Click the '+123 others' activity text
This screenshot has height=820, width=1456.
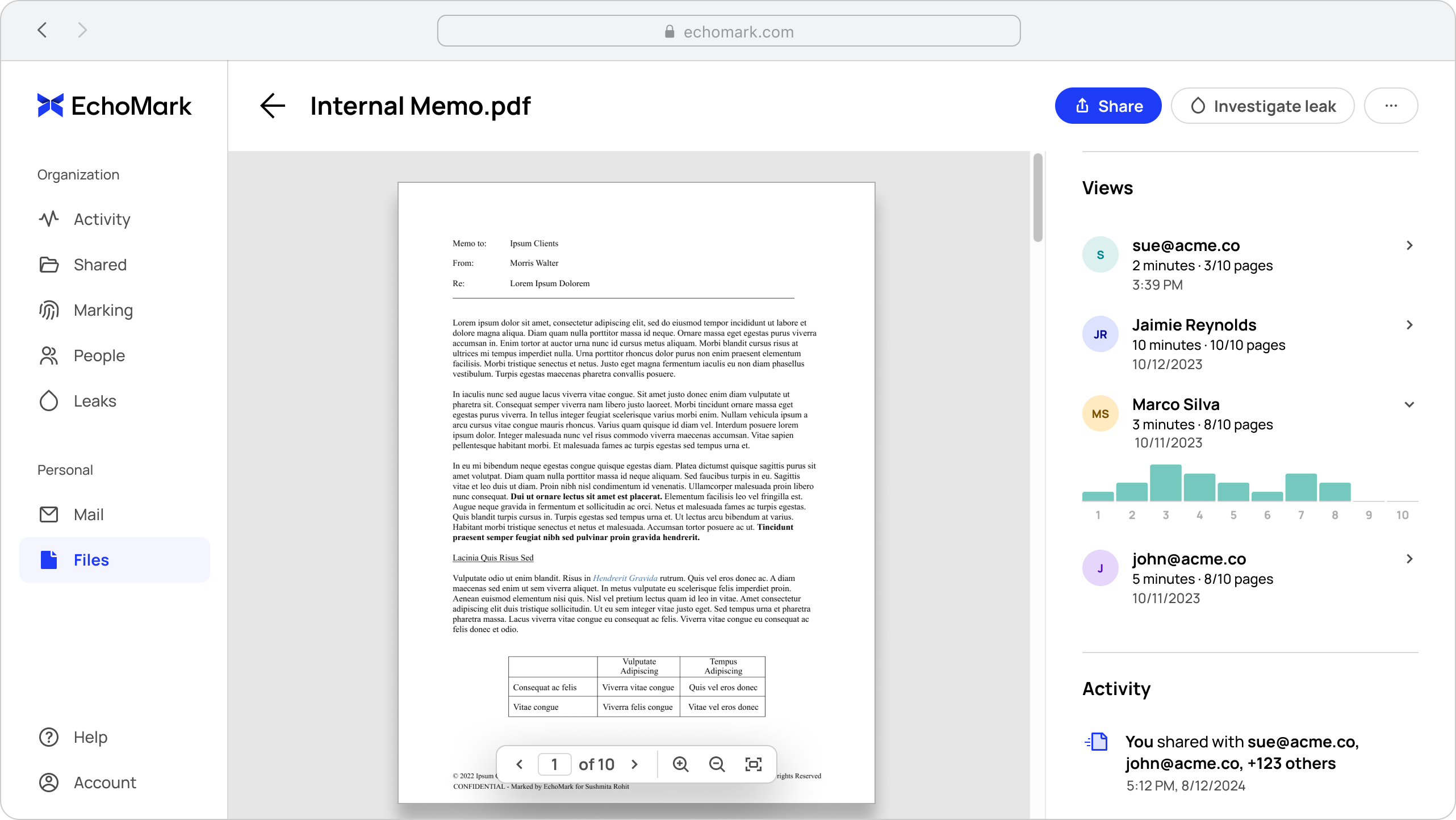(1292, 763)
